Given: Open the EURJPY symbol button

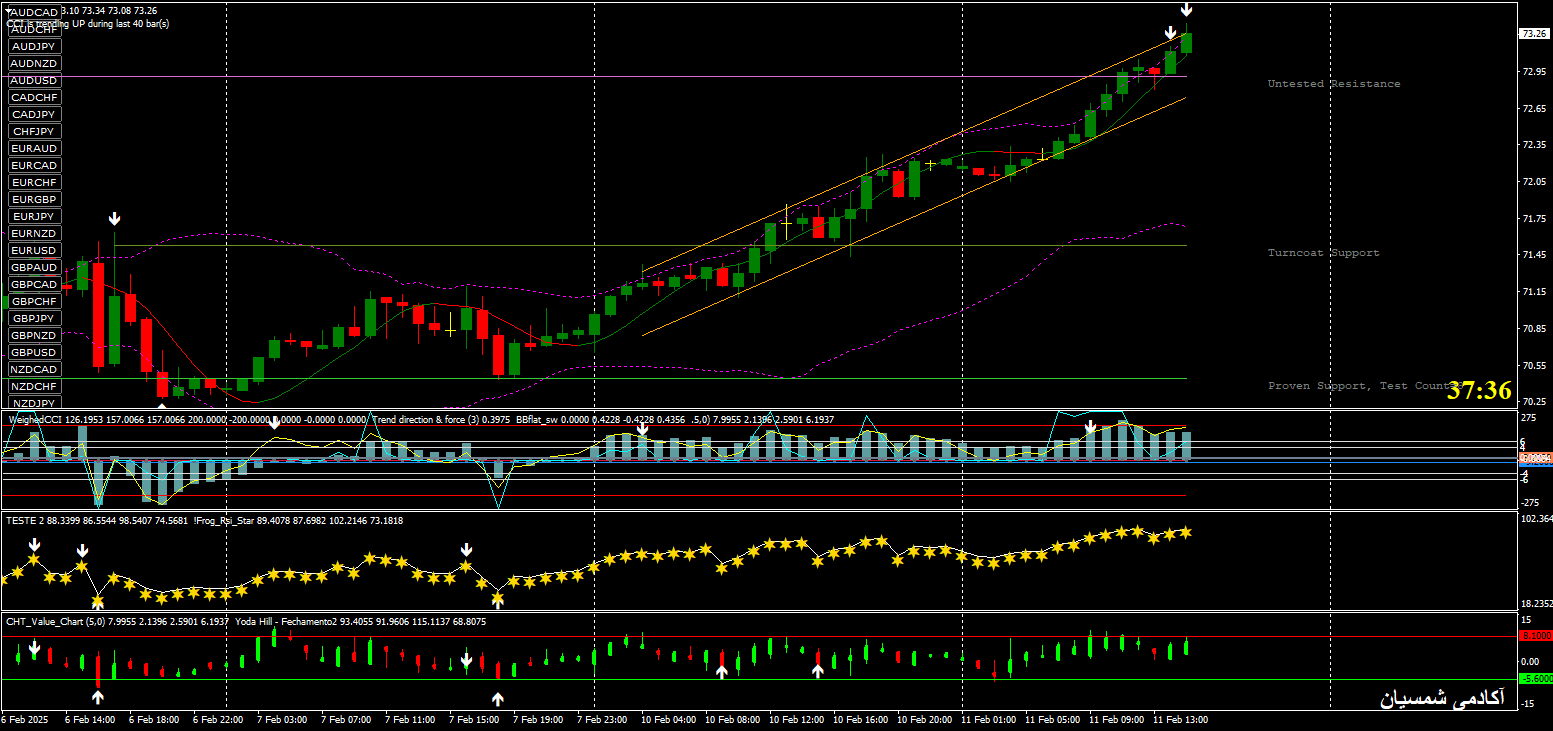Looking at the screenshot, I should (34, 216).
